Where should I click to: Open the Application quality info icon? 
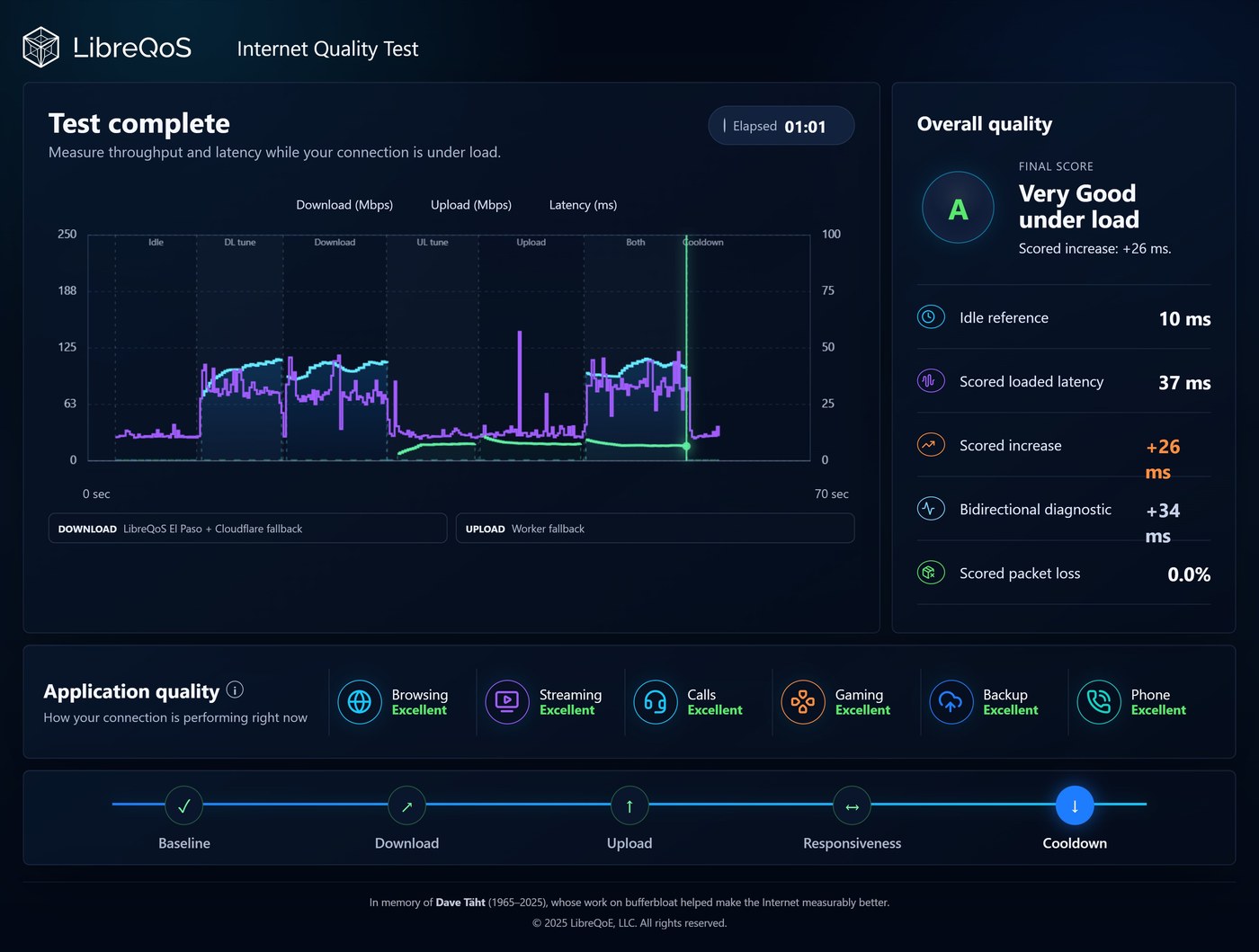pos(235,690)
